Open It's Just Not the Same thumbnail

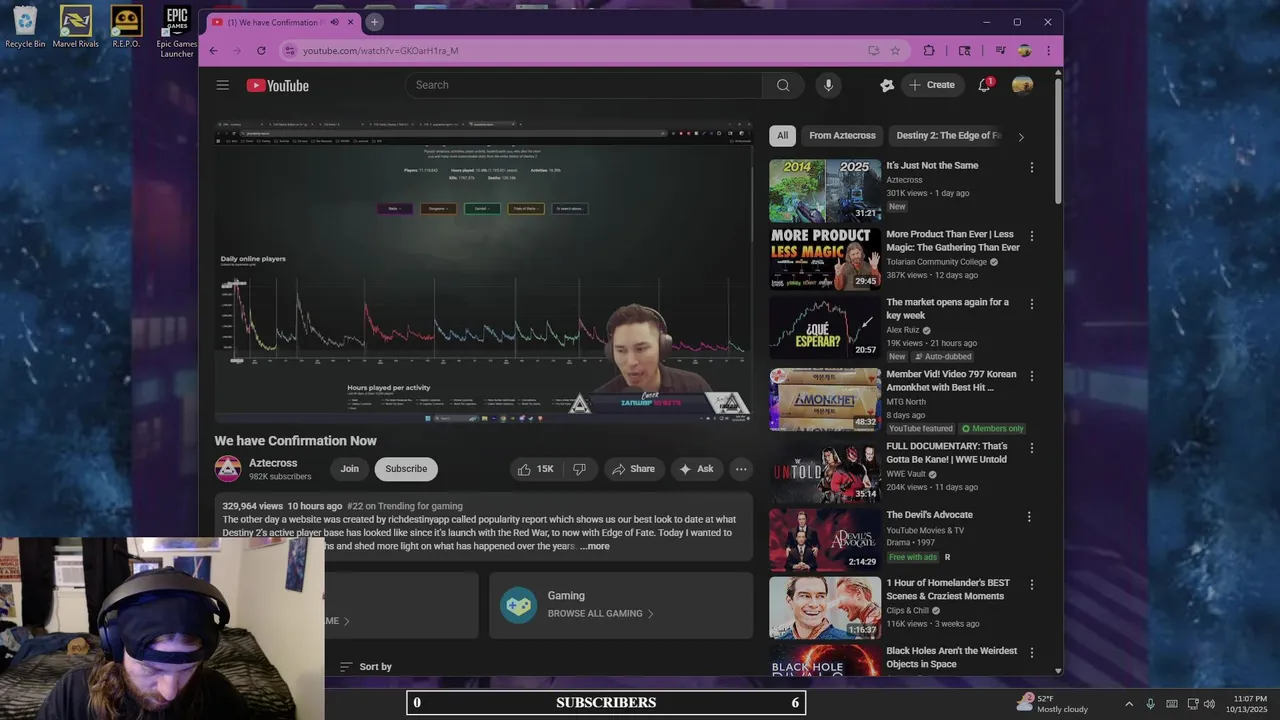click(x=825, y=191)
